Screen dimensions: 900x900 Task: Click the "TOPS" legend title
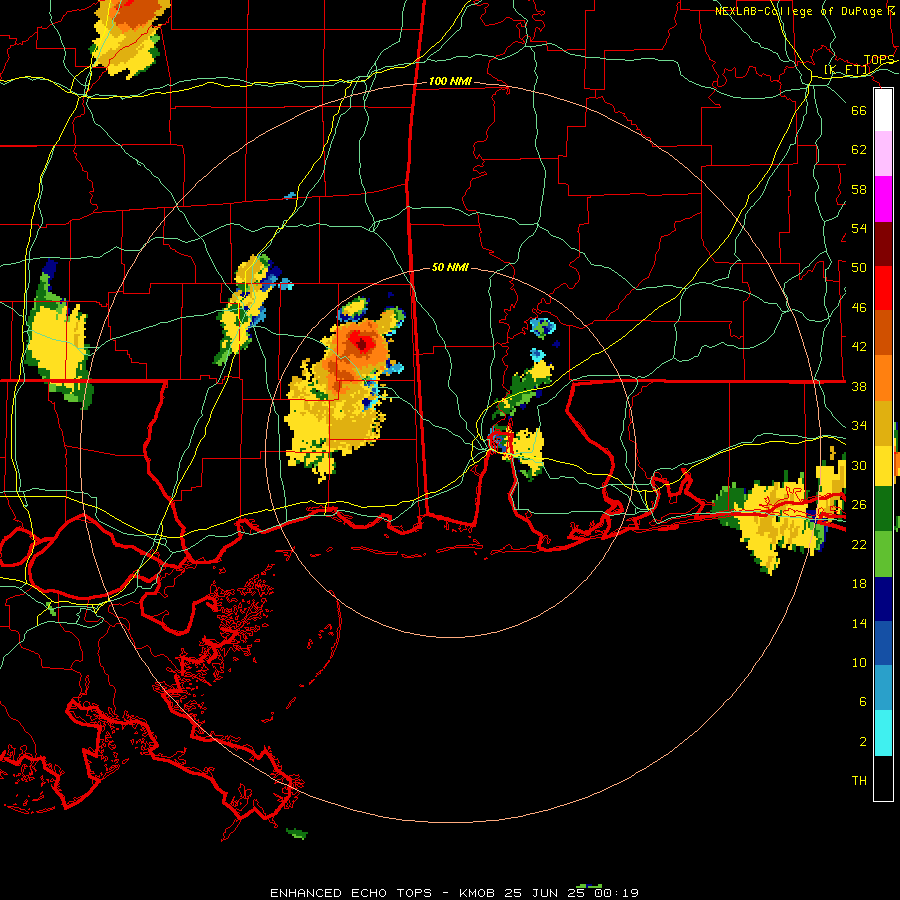point(879,59)
